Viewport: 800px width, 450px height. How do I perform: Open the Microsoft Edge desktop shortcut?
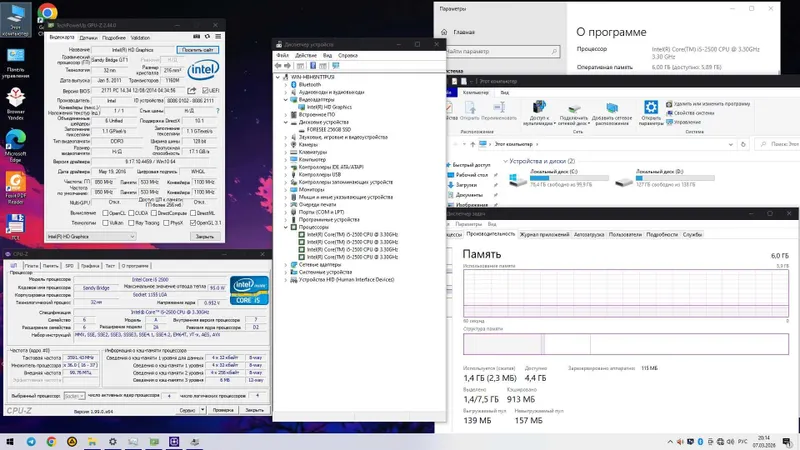16,145
